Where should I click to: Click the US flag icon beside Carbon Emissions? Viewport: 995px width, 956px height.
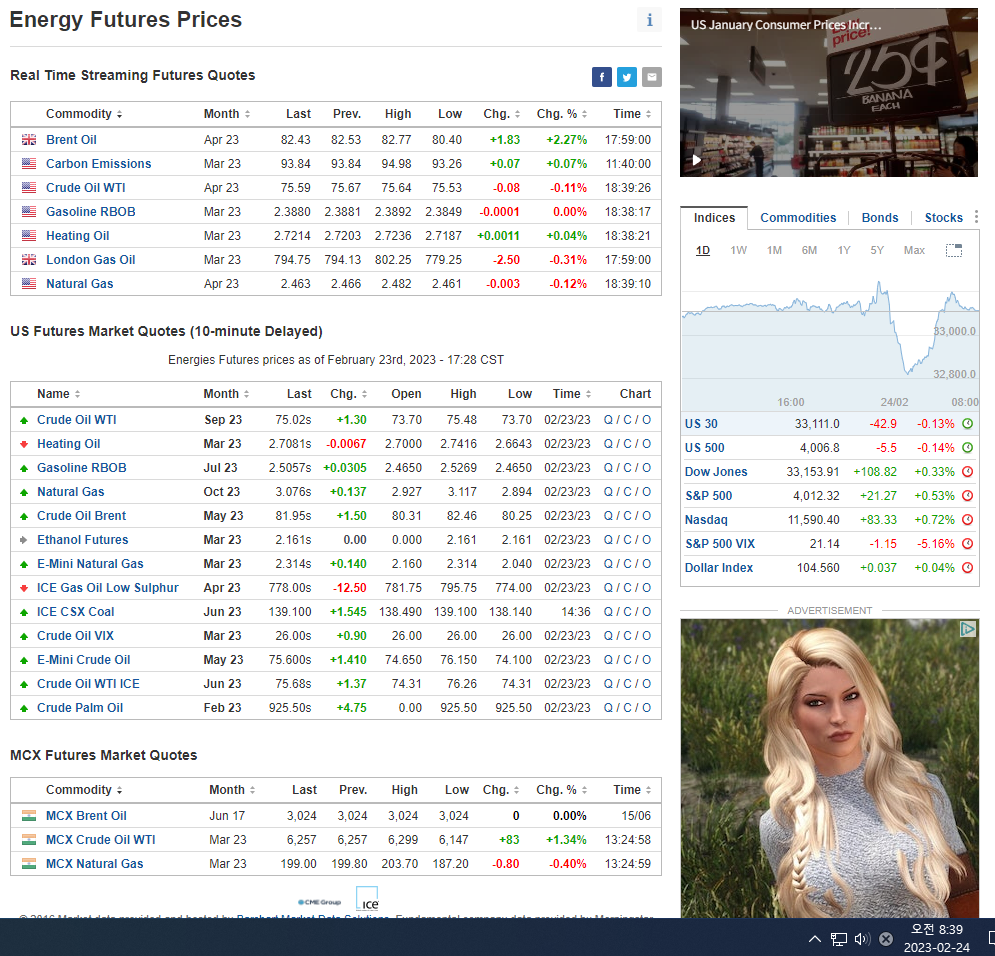(x=29, y=164)
